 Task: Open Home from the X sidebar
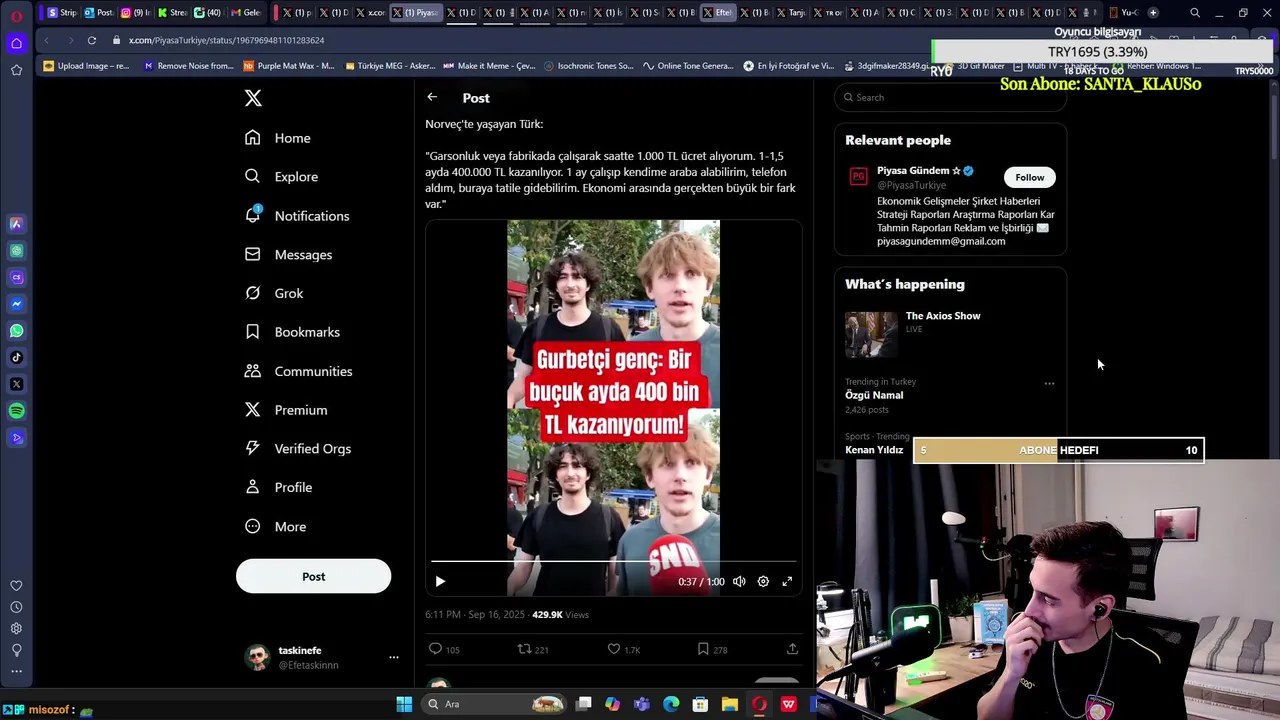[278, 138]
